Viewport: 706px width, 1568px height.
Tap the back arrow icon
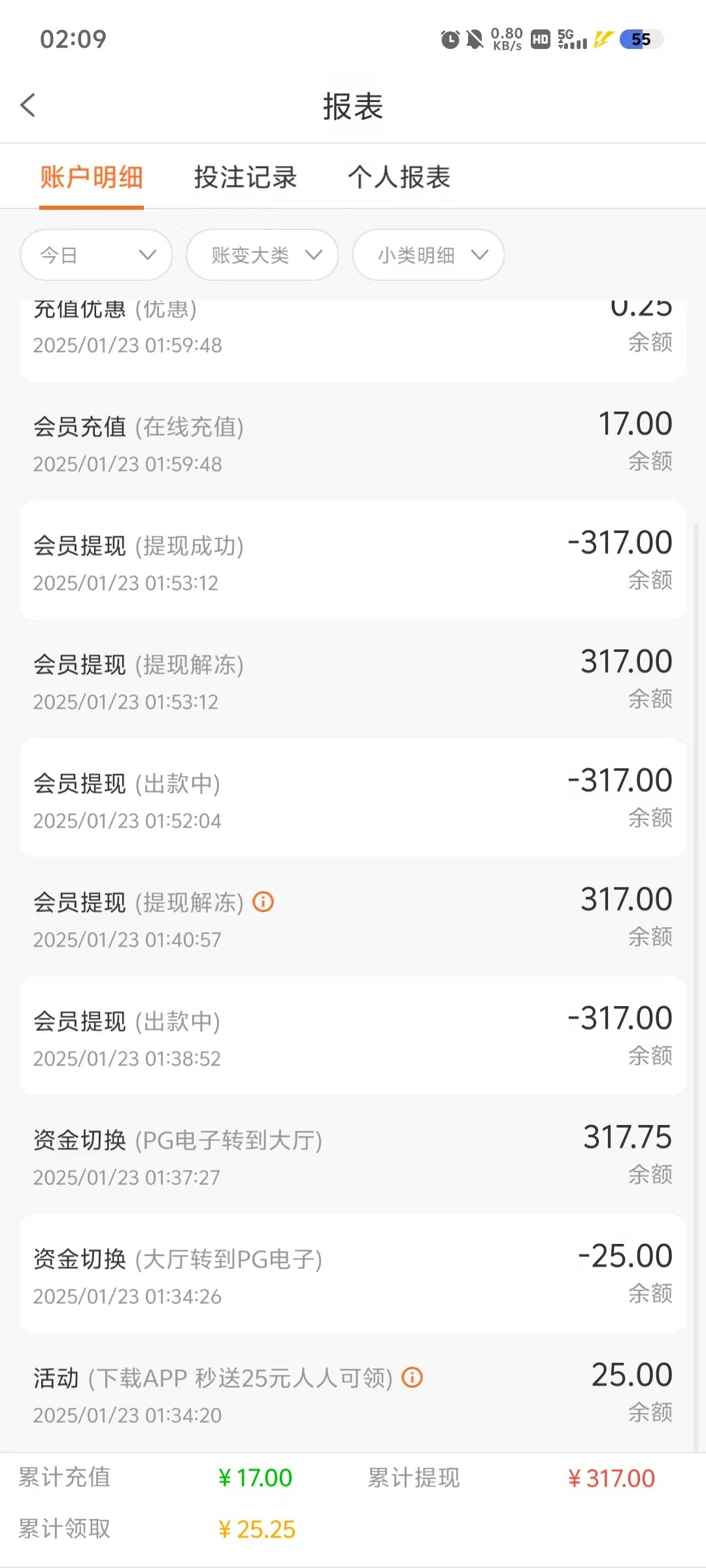28,105
